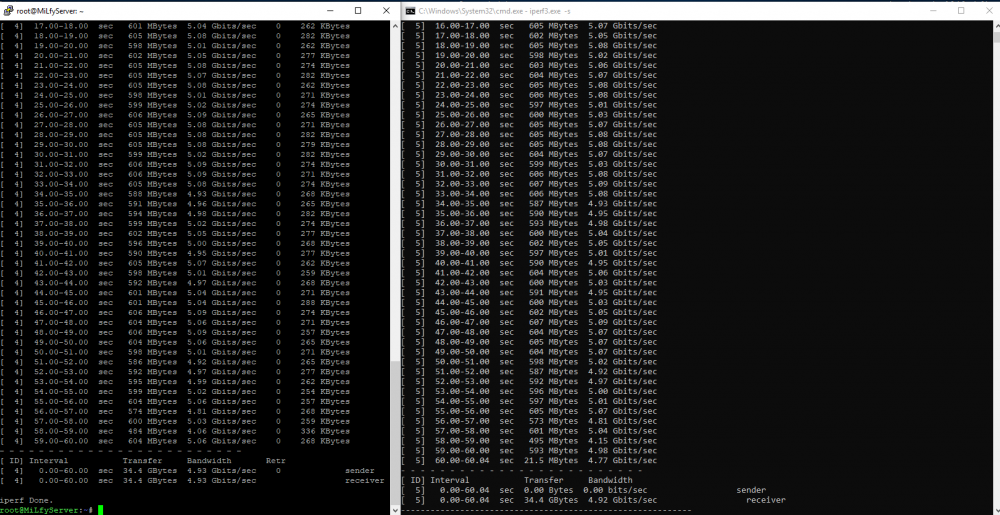Select the '0.00 Bytes' value in cmd summary
The image size is (1000, 515).
pos(548,490)
